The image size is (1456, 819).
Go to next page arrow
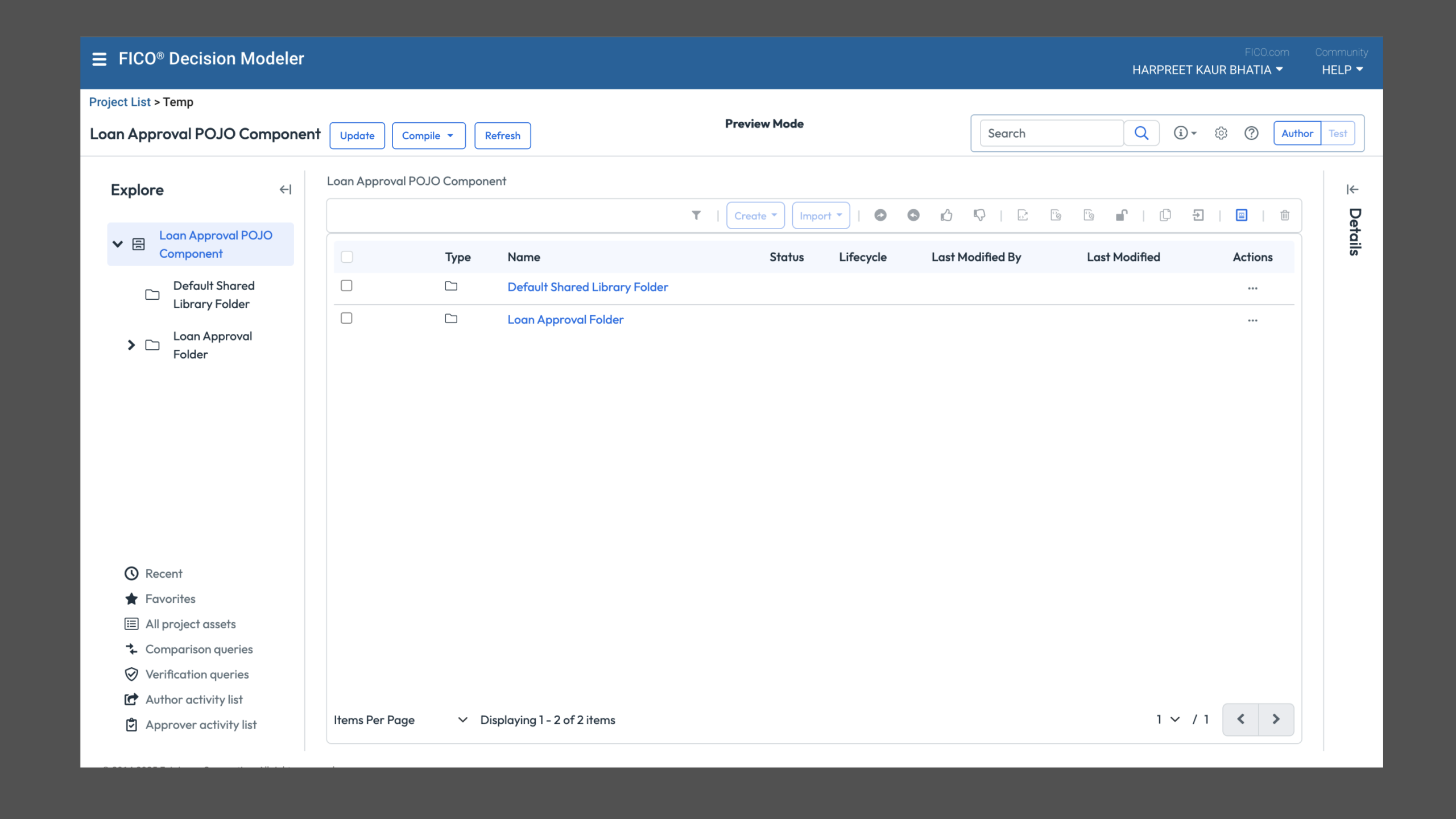(x=1276, y=719)
